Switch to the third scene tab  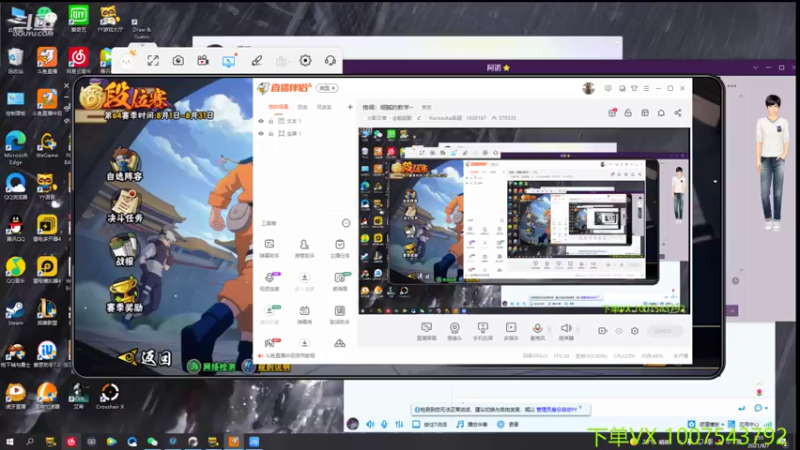(x=324, y=107)
